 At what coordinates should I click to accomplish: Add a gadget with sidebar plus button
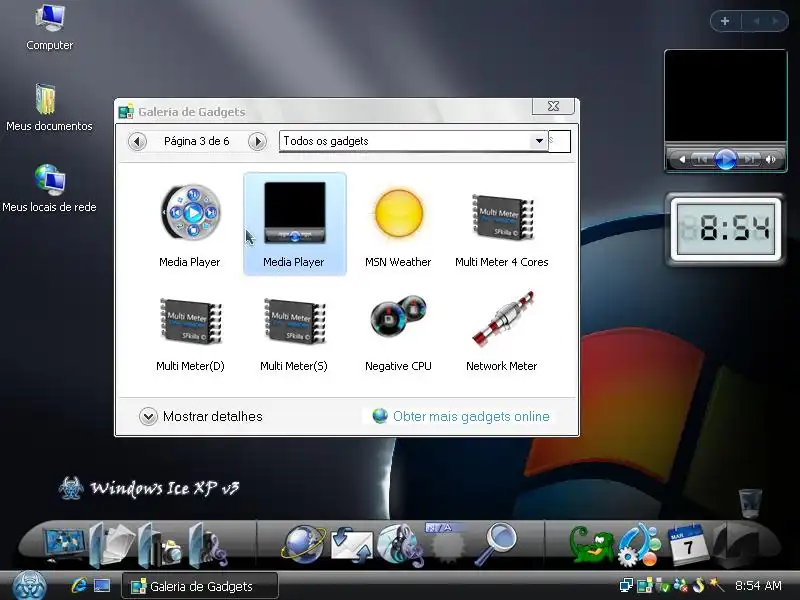point(725,21)
